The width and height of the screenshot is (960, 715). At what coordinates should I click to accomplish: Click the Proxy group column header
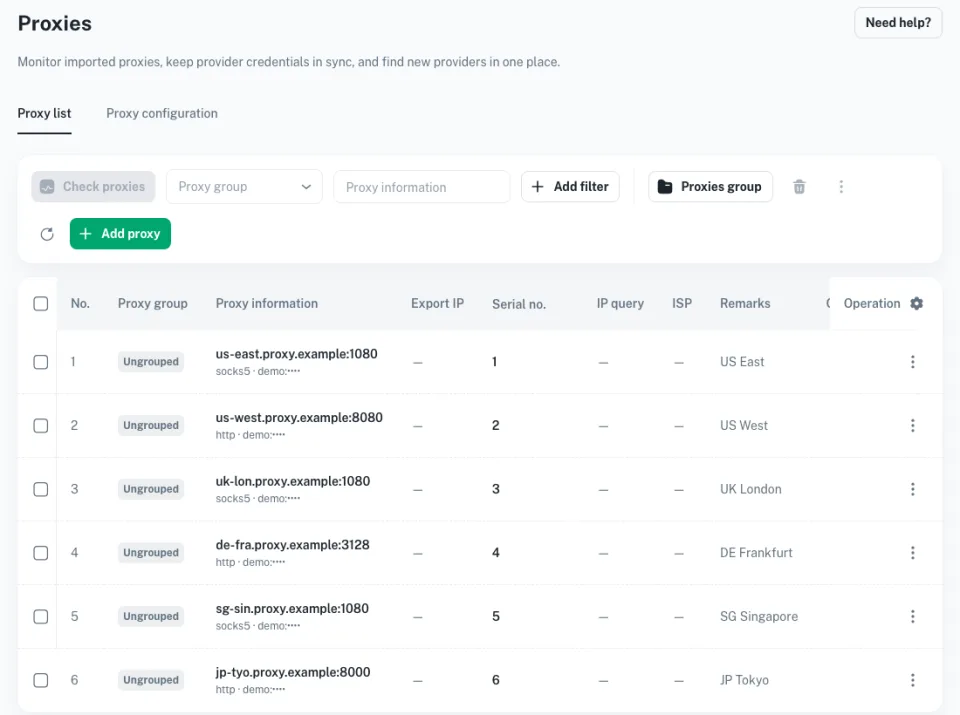click(152, 304)
